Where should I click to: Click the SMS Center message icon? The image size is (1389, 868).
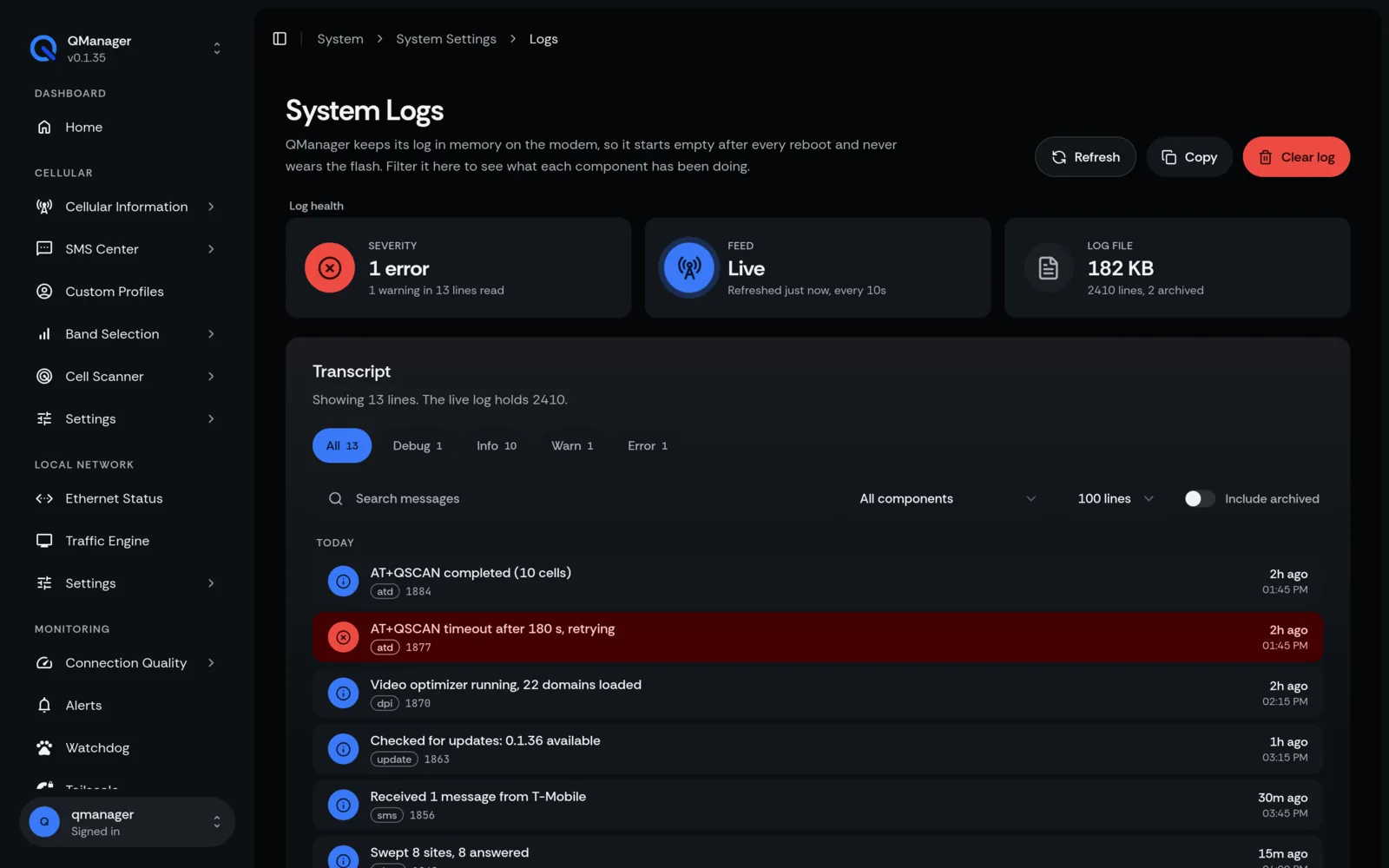(x=44, y=249)
